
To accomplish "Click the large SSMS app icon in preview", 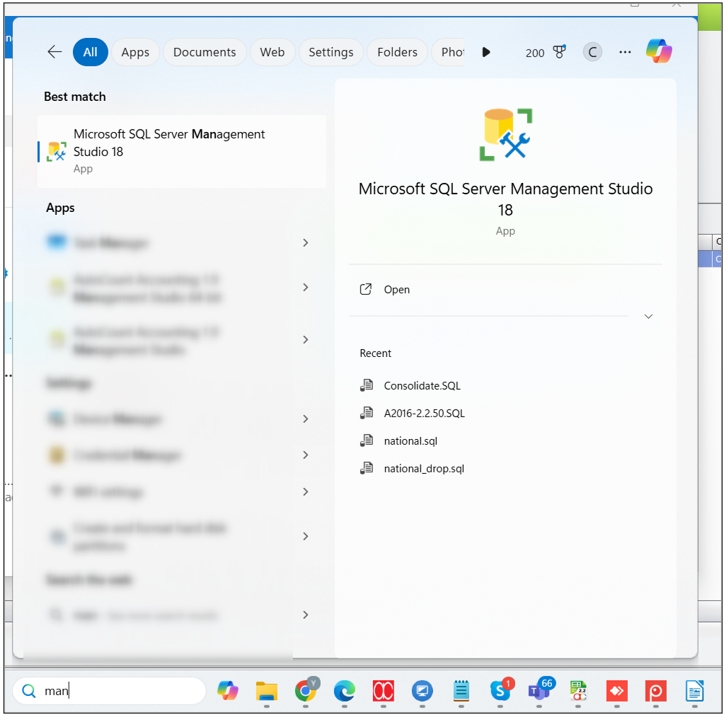I will coord(506,135).
